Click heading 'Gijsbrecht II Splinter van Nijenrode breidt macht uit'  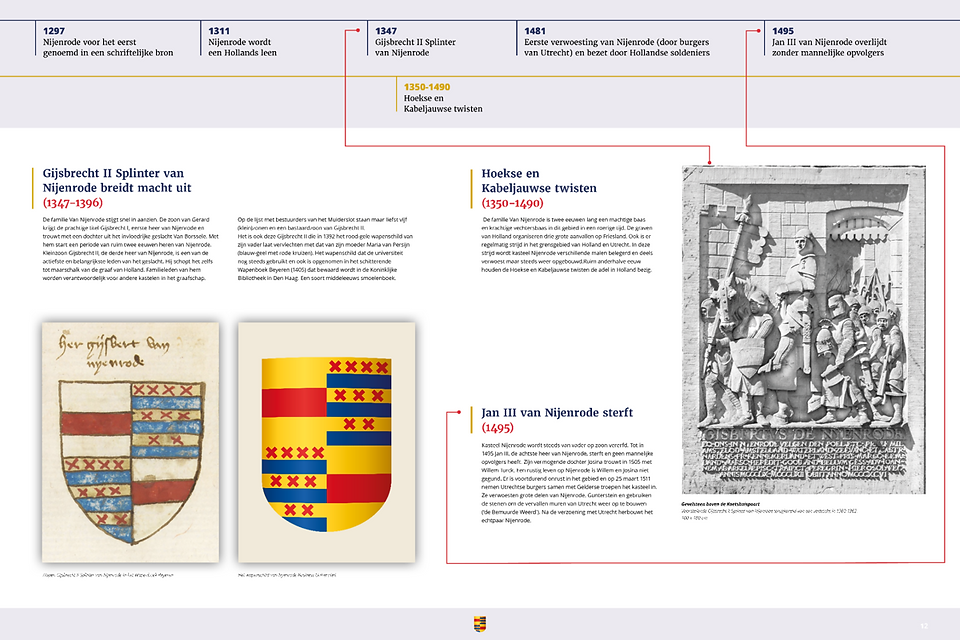click(x=117, y=181)
